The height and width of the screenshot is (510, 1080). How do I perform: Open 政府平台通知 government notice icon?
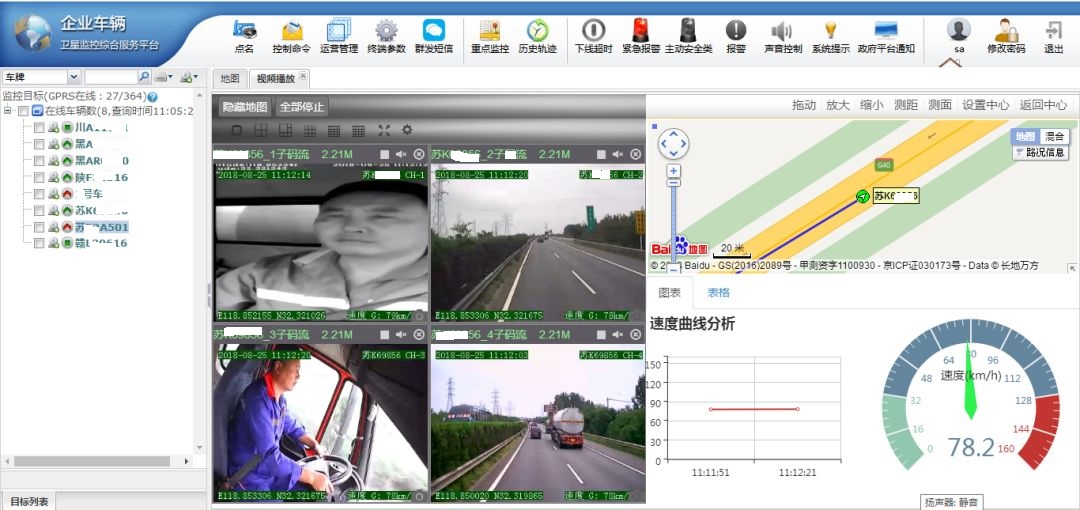pyautogui.click(x=885, y=36)
